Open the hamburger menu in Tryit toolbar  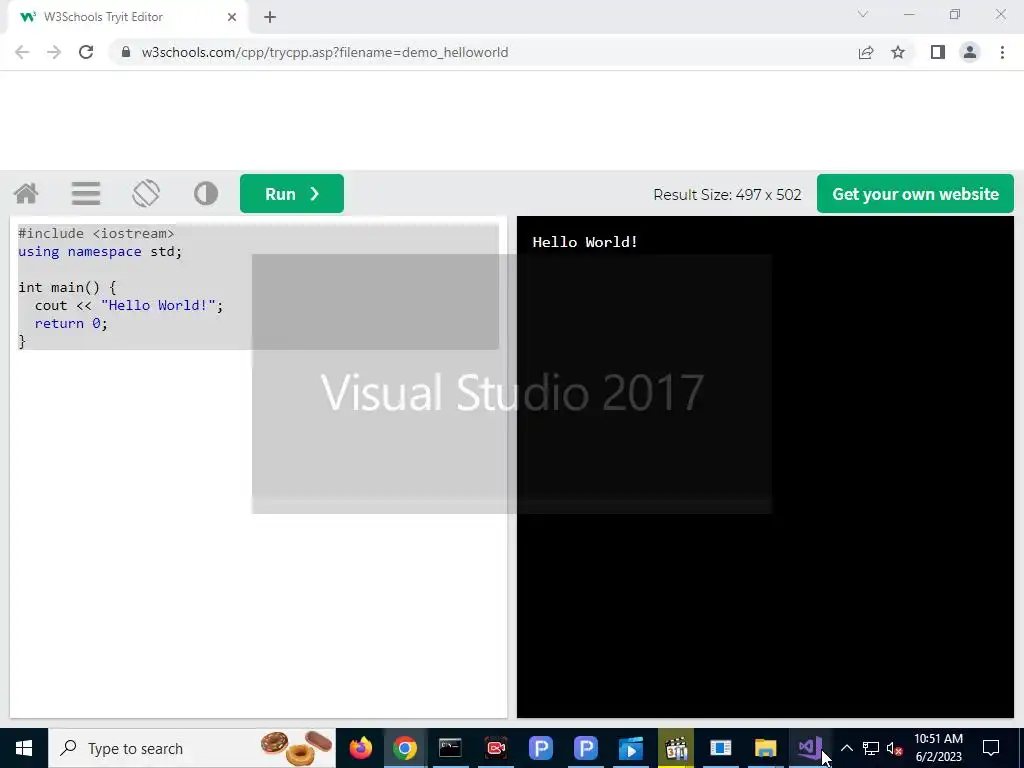pyautogui.click(x=86, y=194)
